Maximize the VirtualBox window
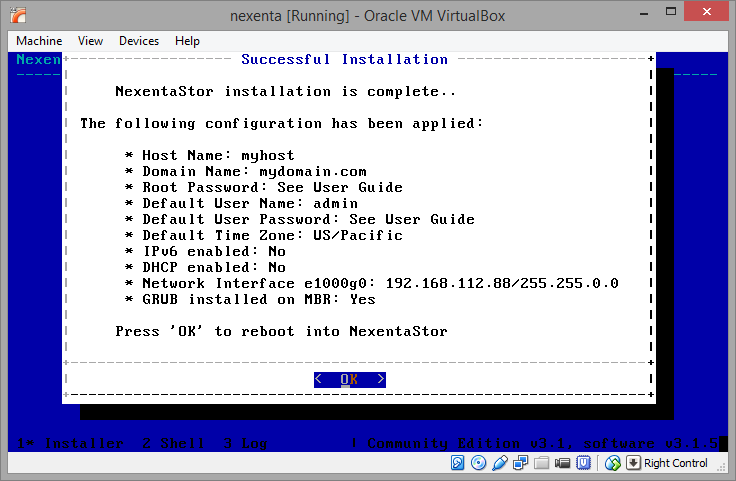The height and width of the screenshot is (481, 736). 671,12
